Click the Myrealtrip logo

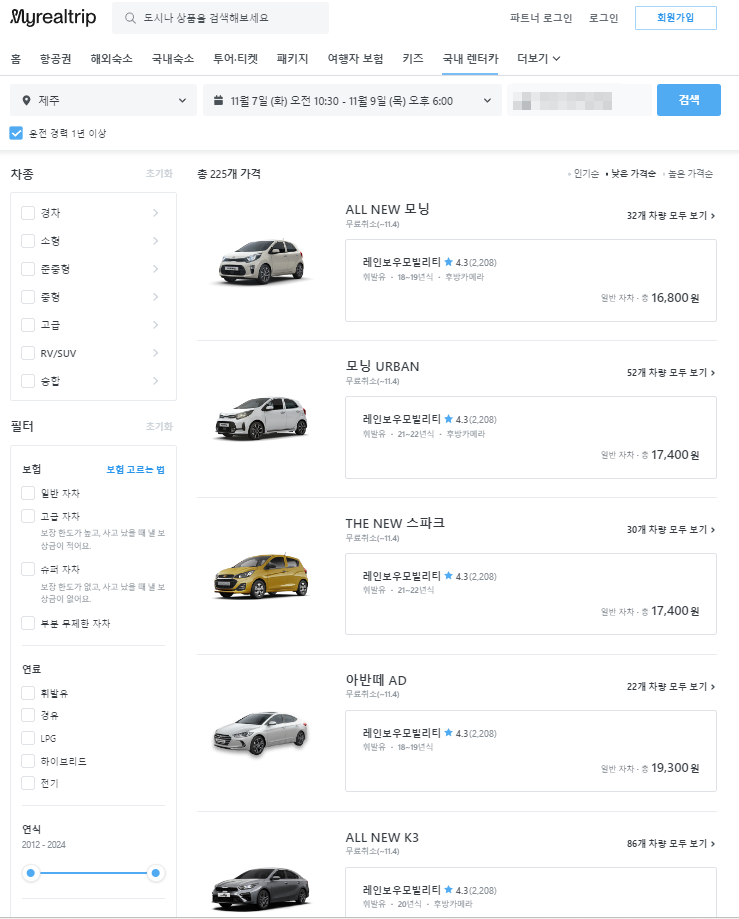point(53,18)
